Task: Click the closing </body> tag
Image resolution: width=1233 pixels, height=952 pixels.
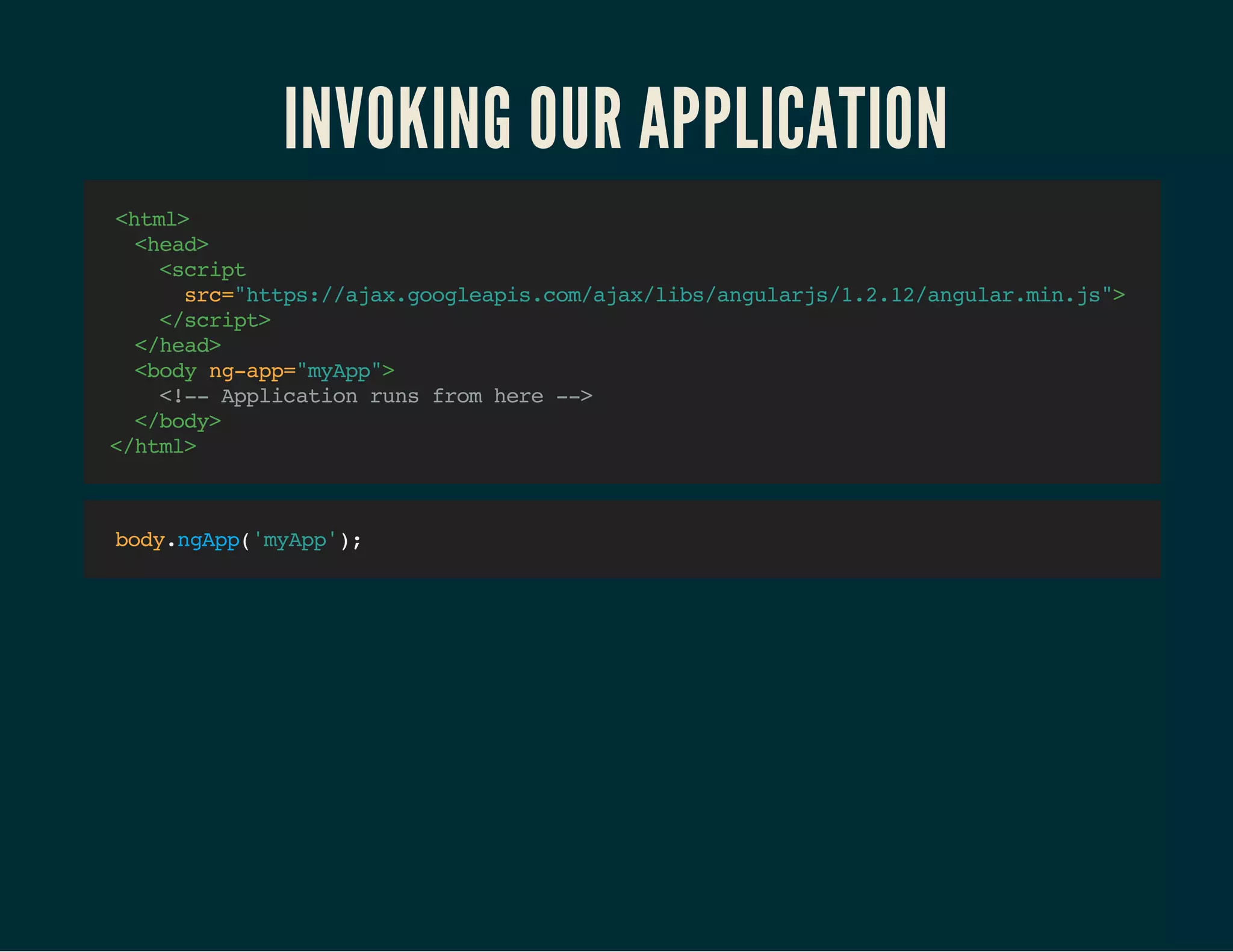Action: pos(178,421)
